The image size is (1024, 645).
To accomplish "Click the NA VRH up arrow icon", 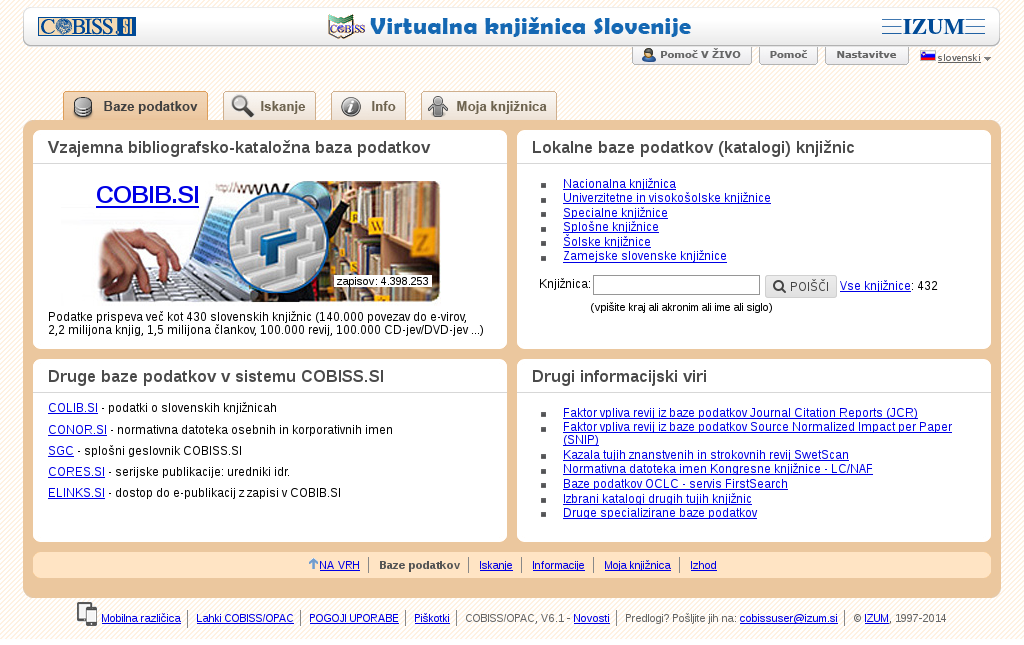I will tap(313, 564).
